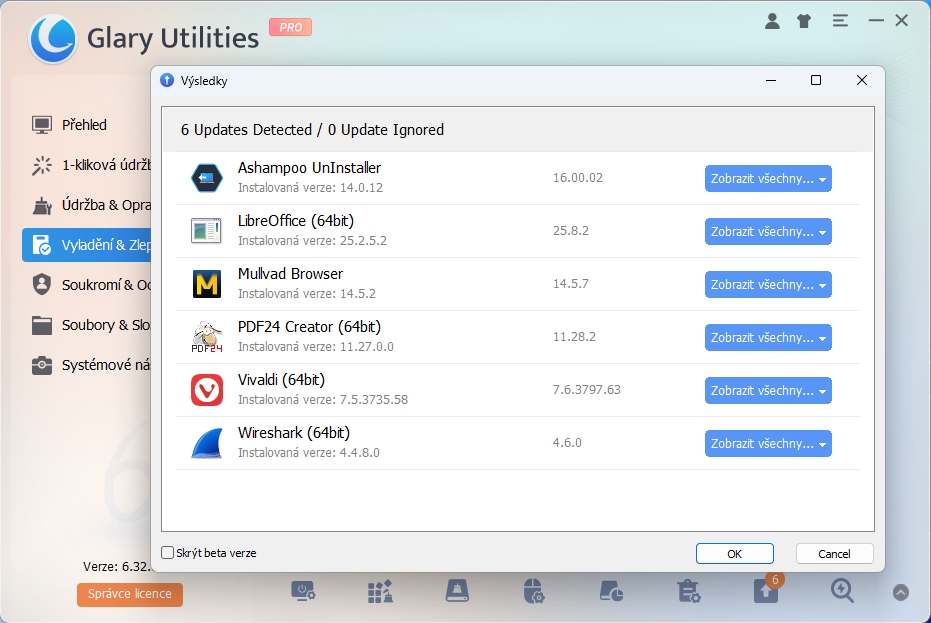Open the disk cleaner drive icon
Image resolution: width=931 pixels, height=623 pixels.
457,591
